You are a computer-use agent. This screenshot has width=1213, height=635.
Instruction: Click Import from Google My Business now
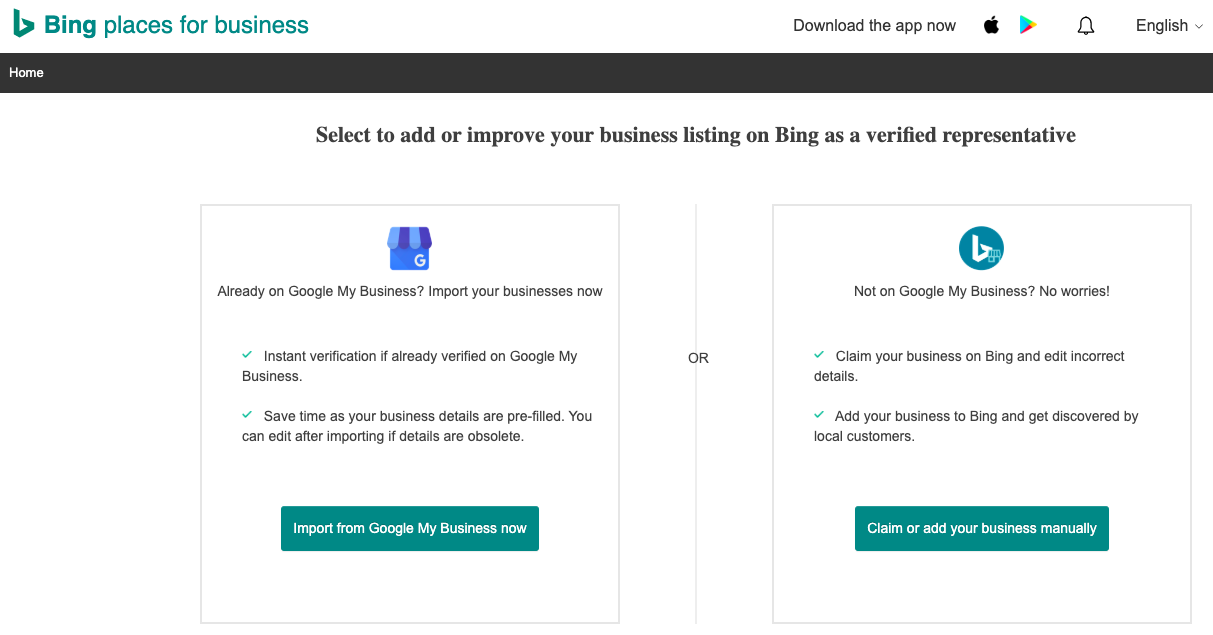409,528
